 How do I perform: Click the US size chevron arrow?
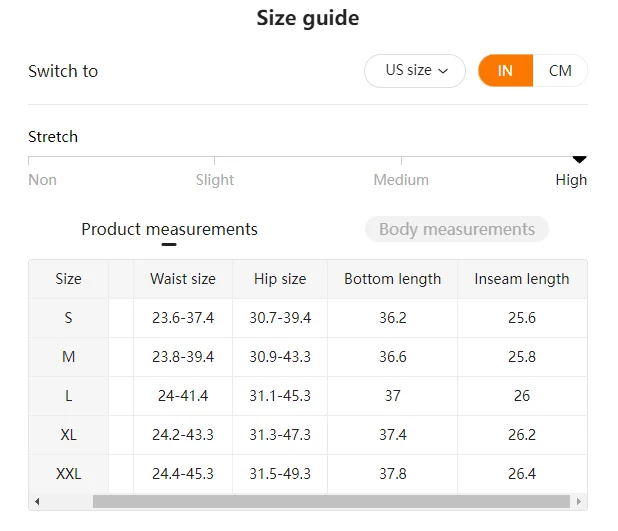pyautogui.click(x=443, y=71)
